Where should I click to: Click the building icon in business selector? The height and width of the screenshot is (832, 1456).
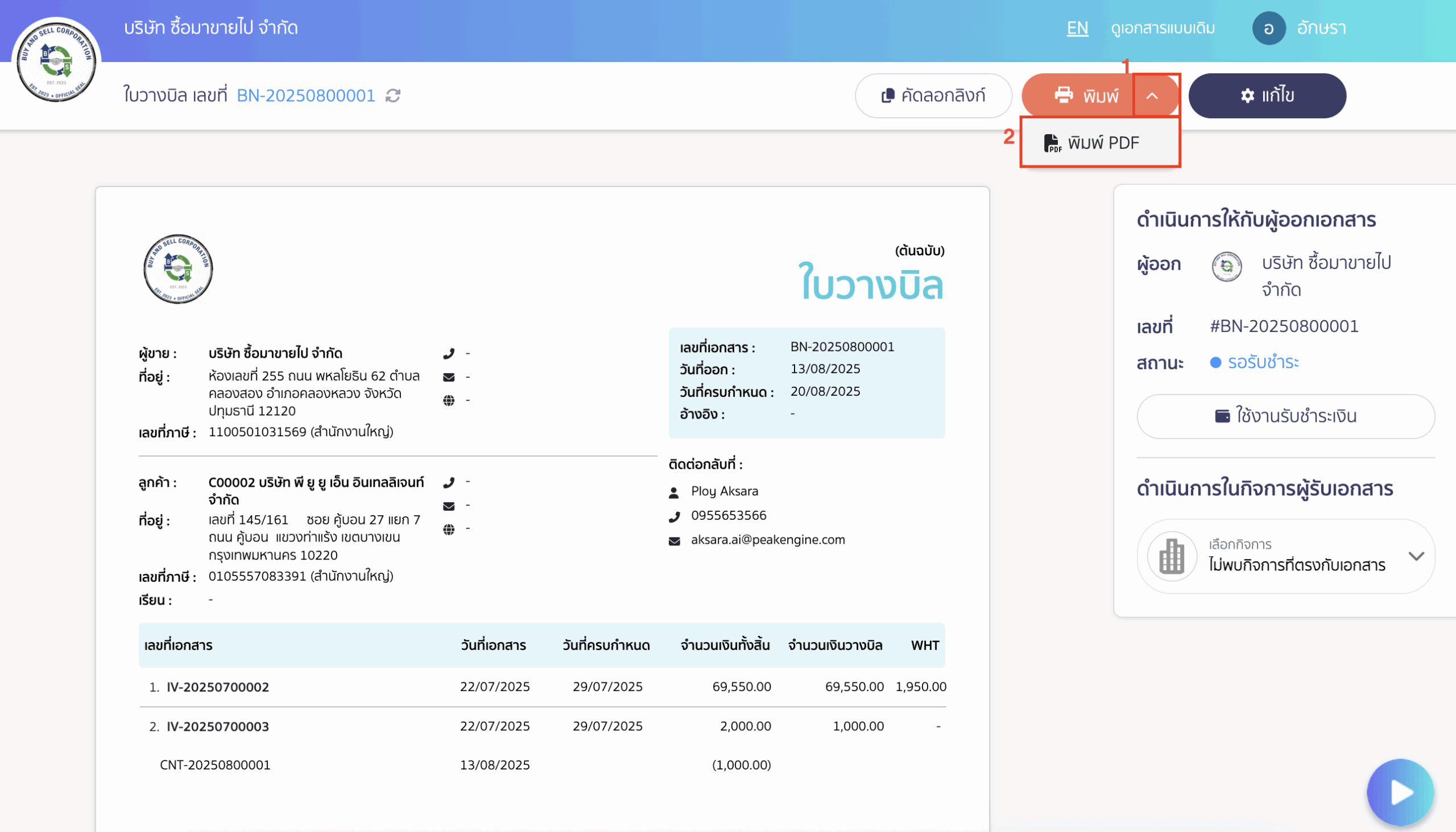pos(1172,556)
